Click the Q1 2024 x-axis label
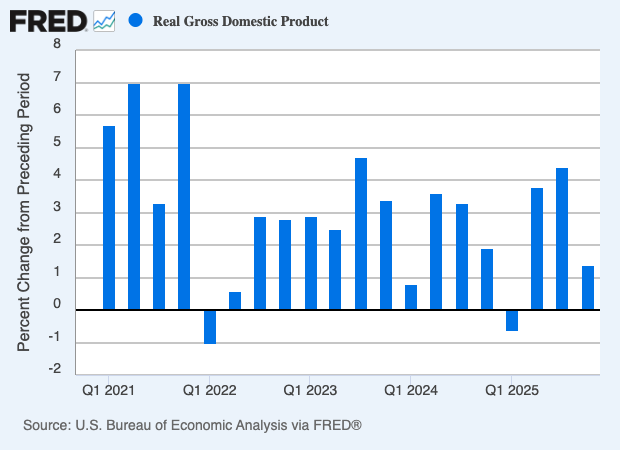This screenshot has height=450, width=620. point(411,388)
